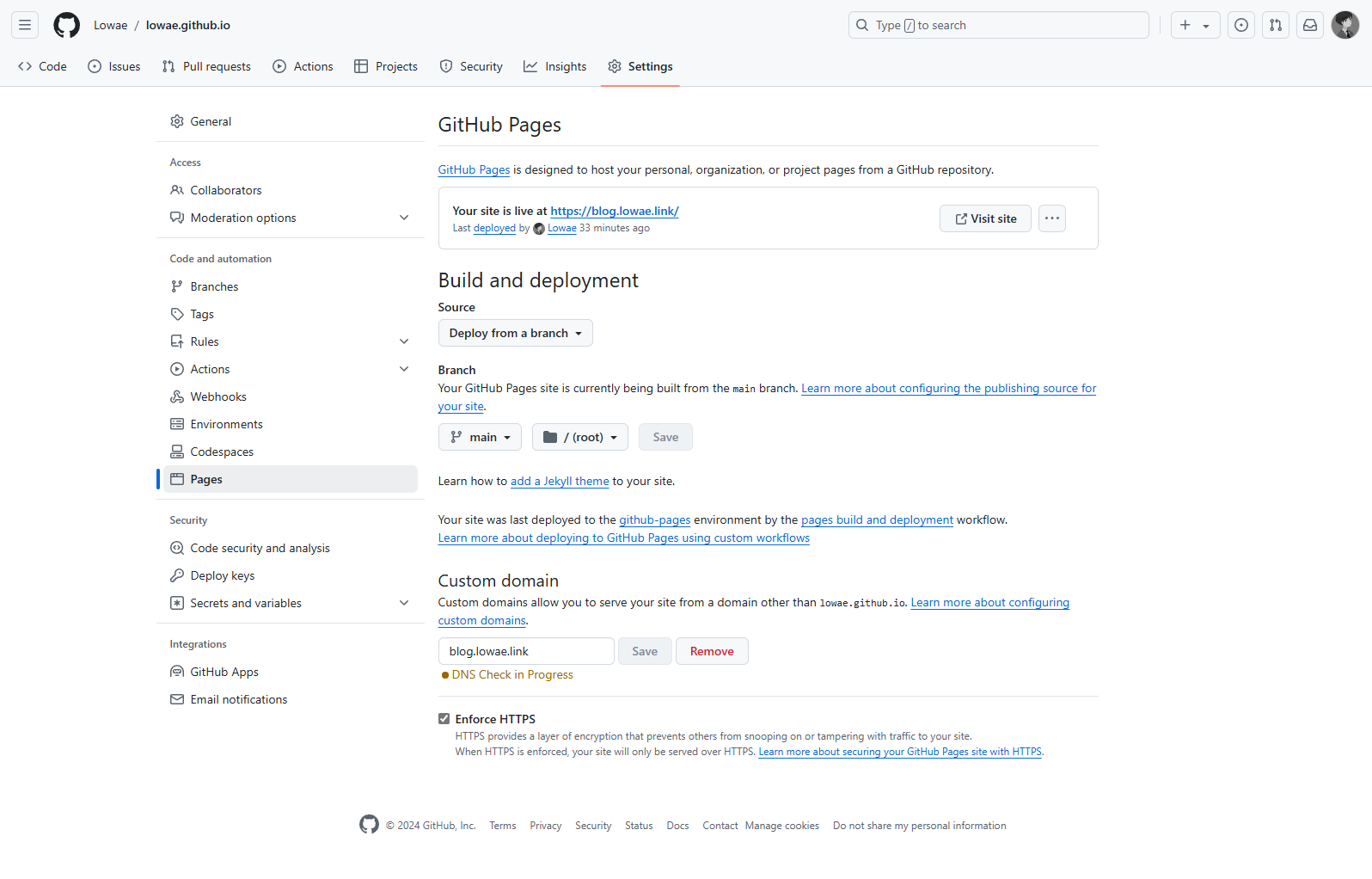
Task: Open the add a Jekyll theme link
Action: 560,481
